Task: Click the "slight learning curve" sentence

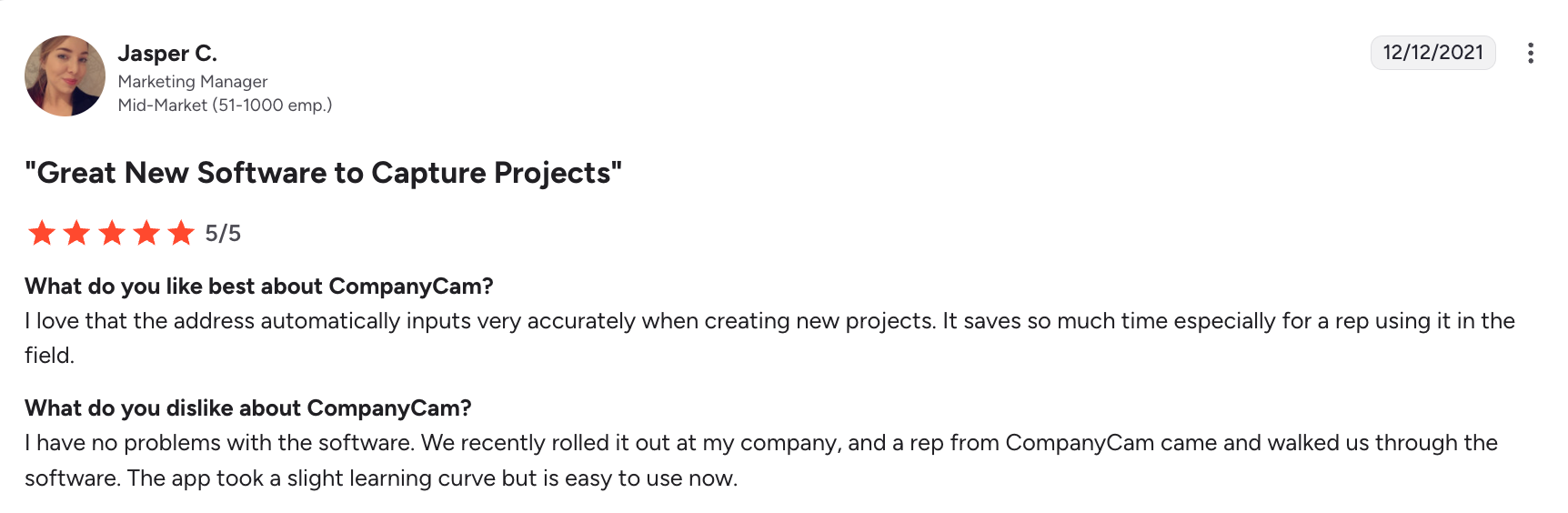Action: (x=432, y=478)
